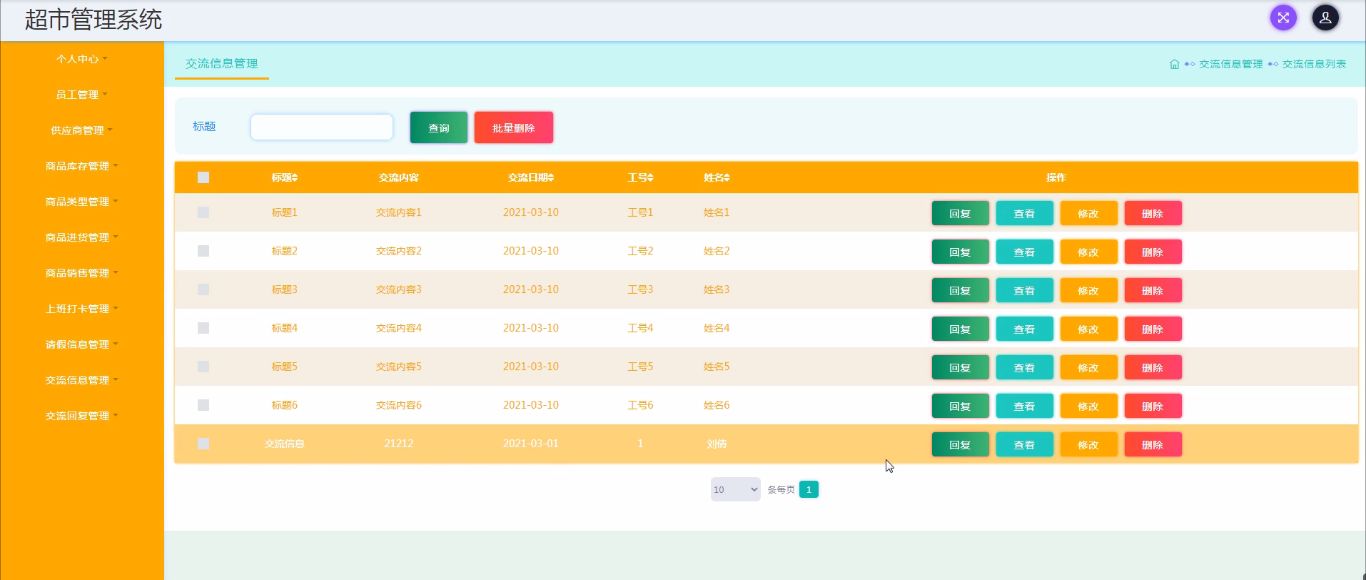The height and width of the screenshot is (580, 1366).
Task: Expand the 上班打卡管理 sidebar menu
Action: click(x=82, y=309)
